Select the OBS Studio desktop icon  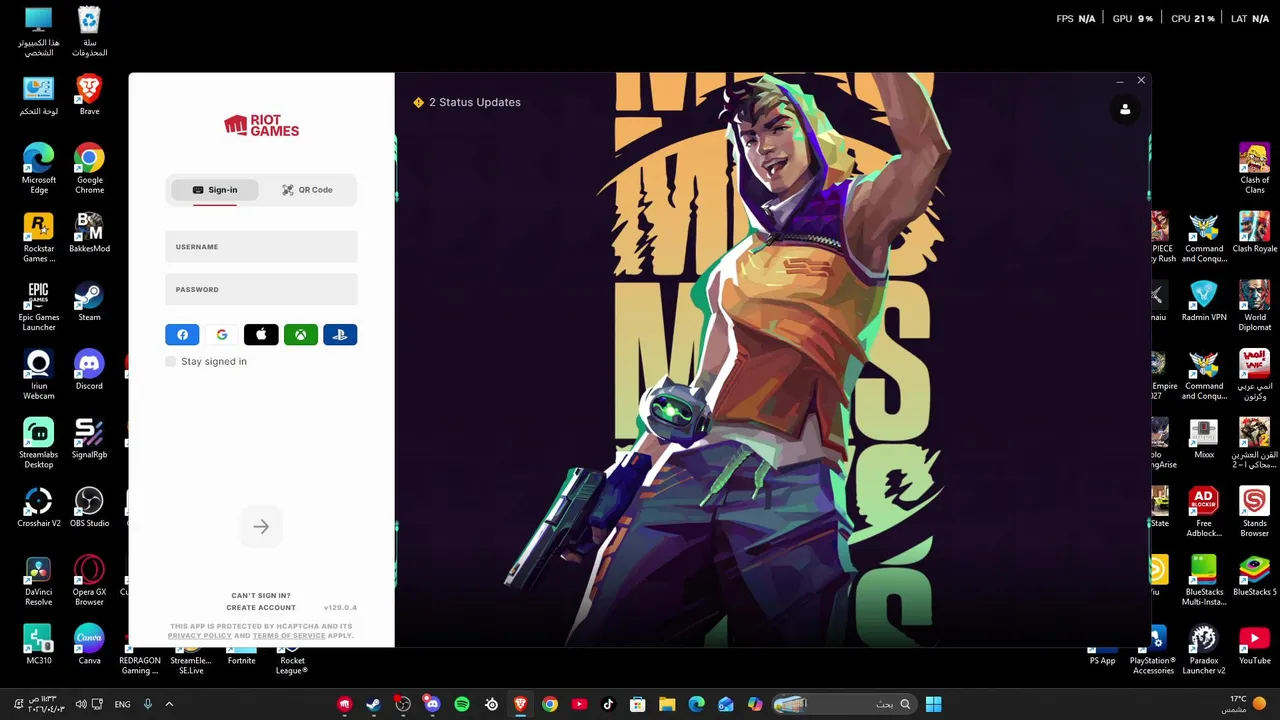coord(89,508)
